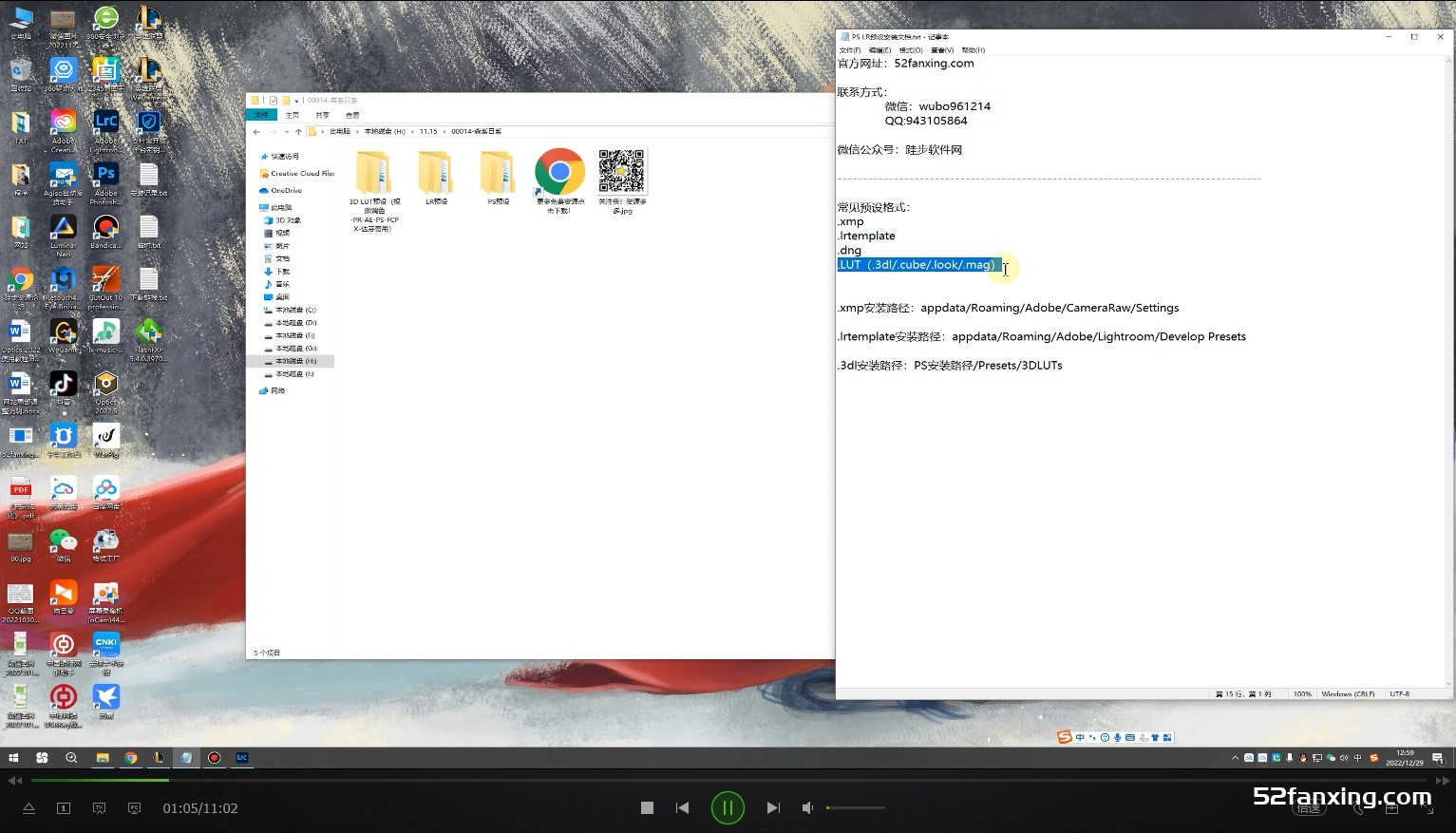Open the Agiso auto-delivery assistant shortcut

coord(63,183)
